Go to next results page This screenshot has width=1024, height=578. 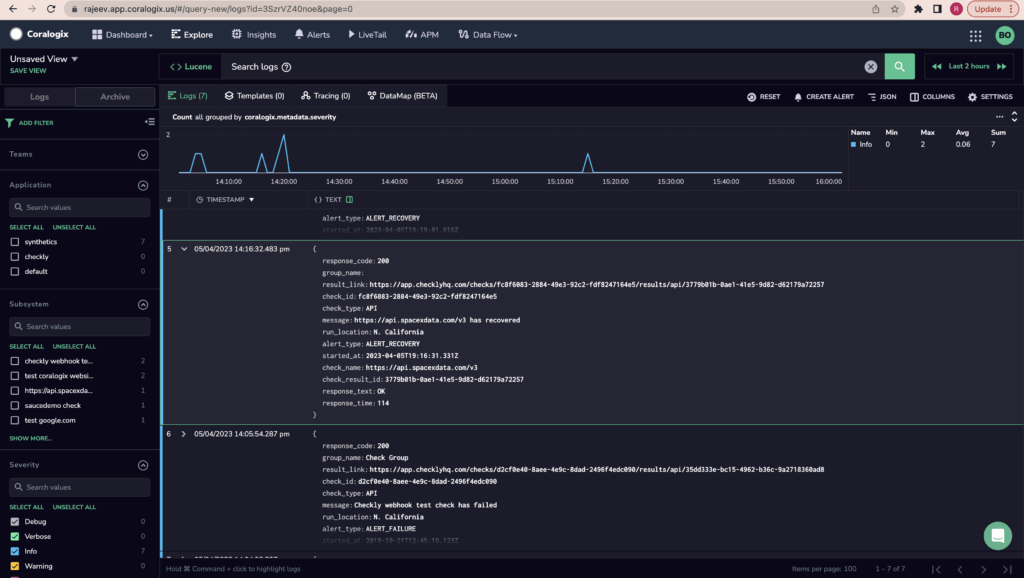coord(984,570)
